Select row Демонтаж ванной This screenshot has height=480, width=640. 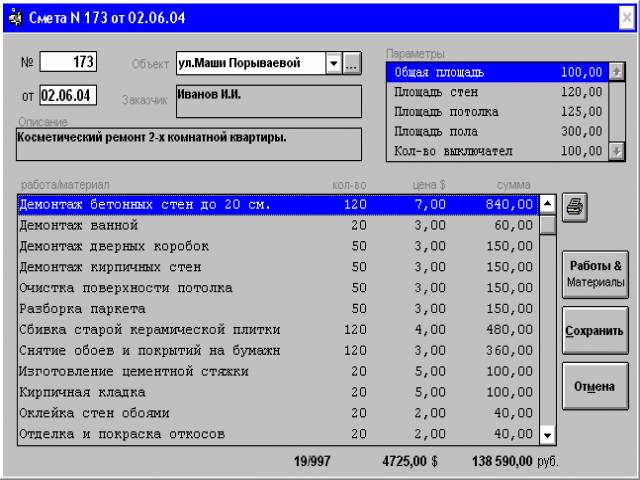point(278,225)
